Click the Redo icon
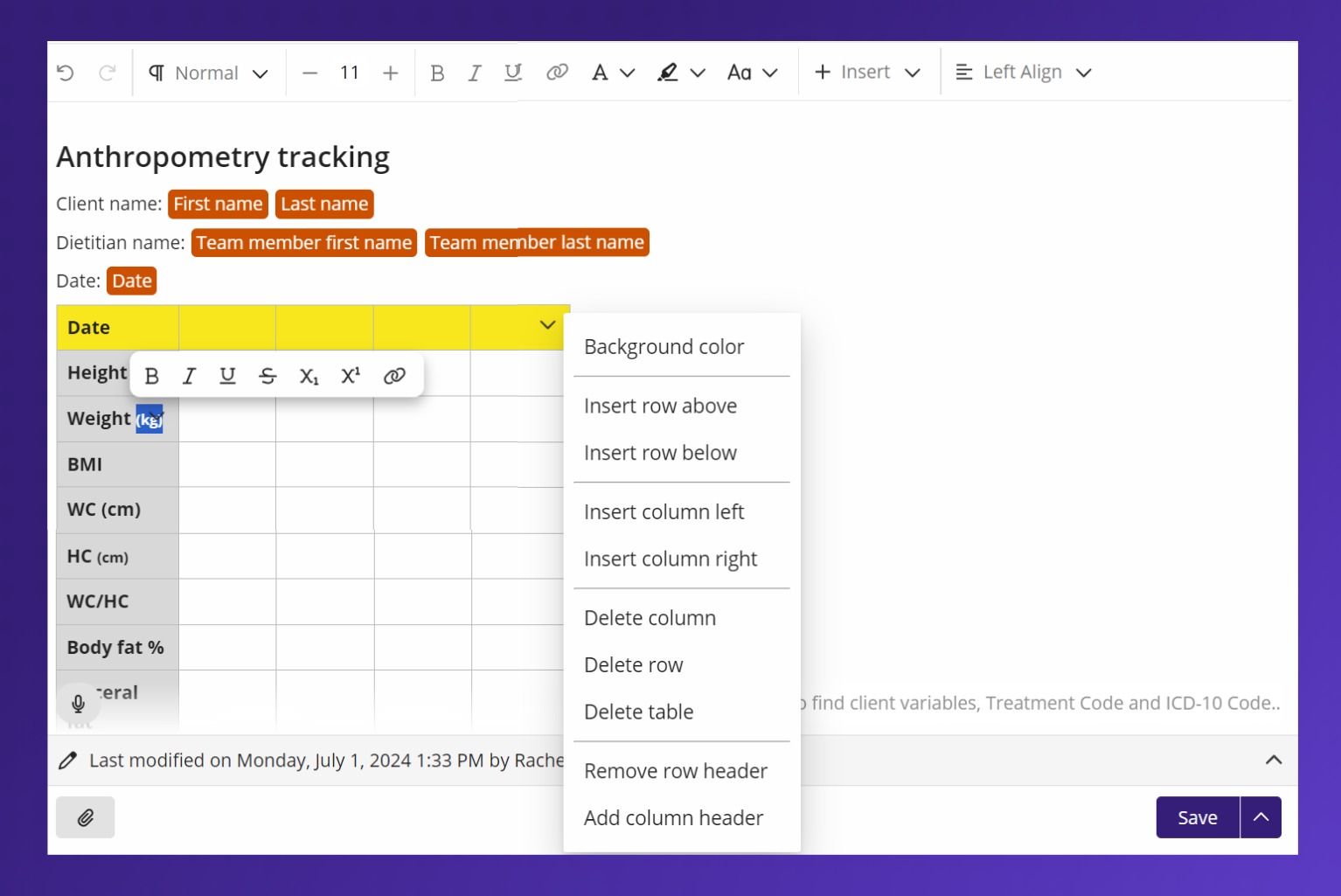This screenshot has width=1341, height=896. [108, 73]
